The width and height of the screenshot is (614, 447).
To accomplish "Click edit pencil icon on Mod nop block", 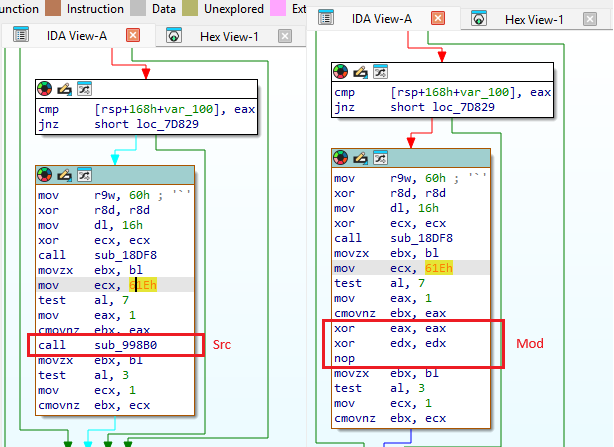I will pos(361,158).
